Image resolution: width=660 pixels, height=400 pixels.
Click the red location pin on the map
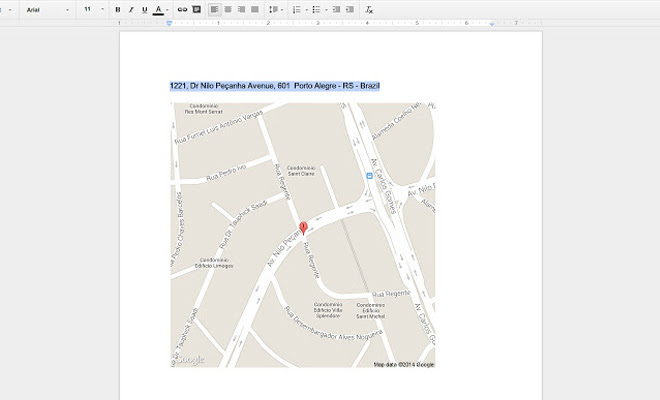pyautogui.click(x=303, y=228)
